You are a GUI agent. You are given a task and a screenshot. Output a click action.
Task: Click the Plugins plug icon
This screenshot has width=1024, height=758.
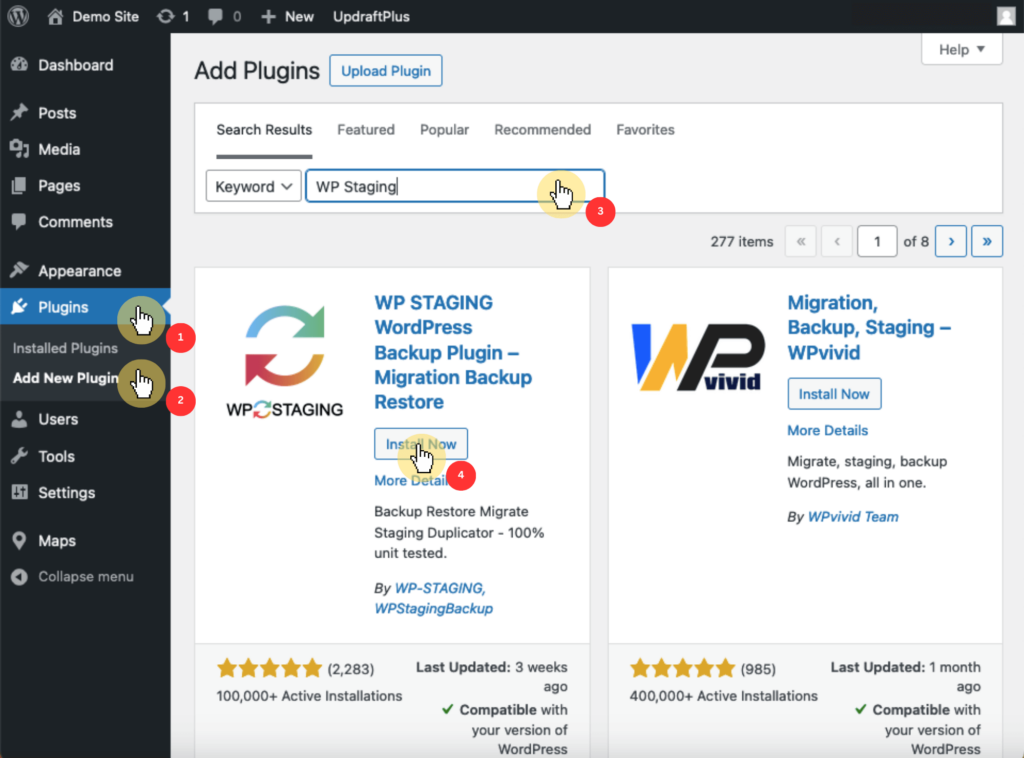point(20,306)
